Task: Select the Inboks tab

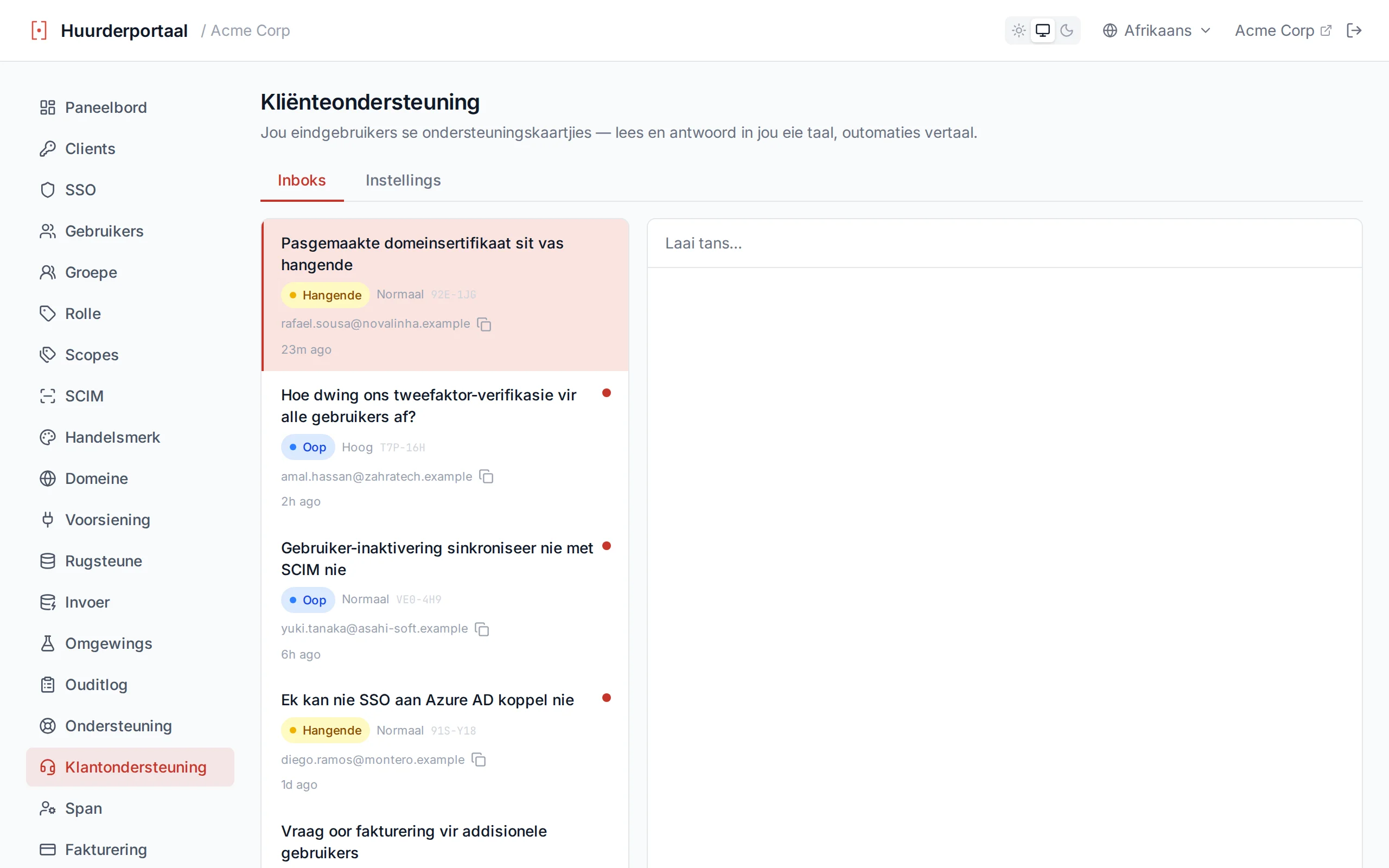Action: pyautogui.click(x=302, y=180)
